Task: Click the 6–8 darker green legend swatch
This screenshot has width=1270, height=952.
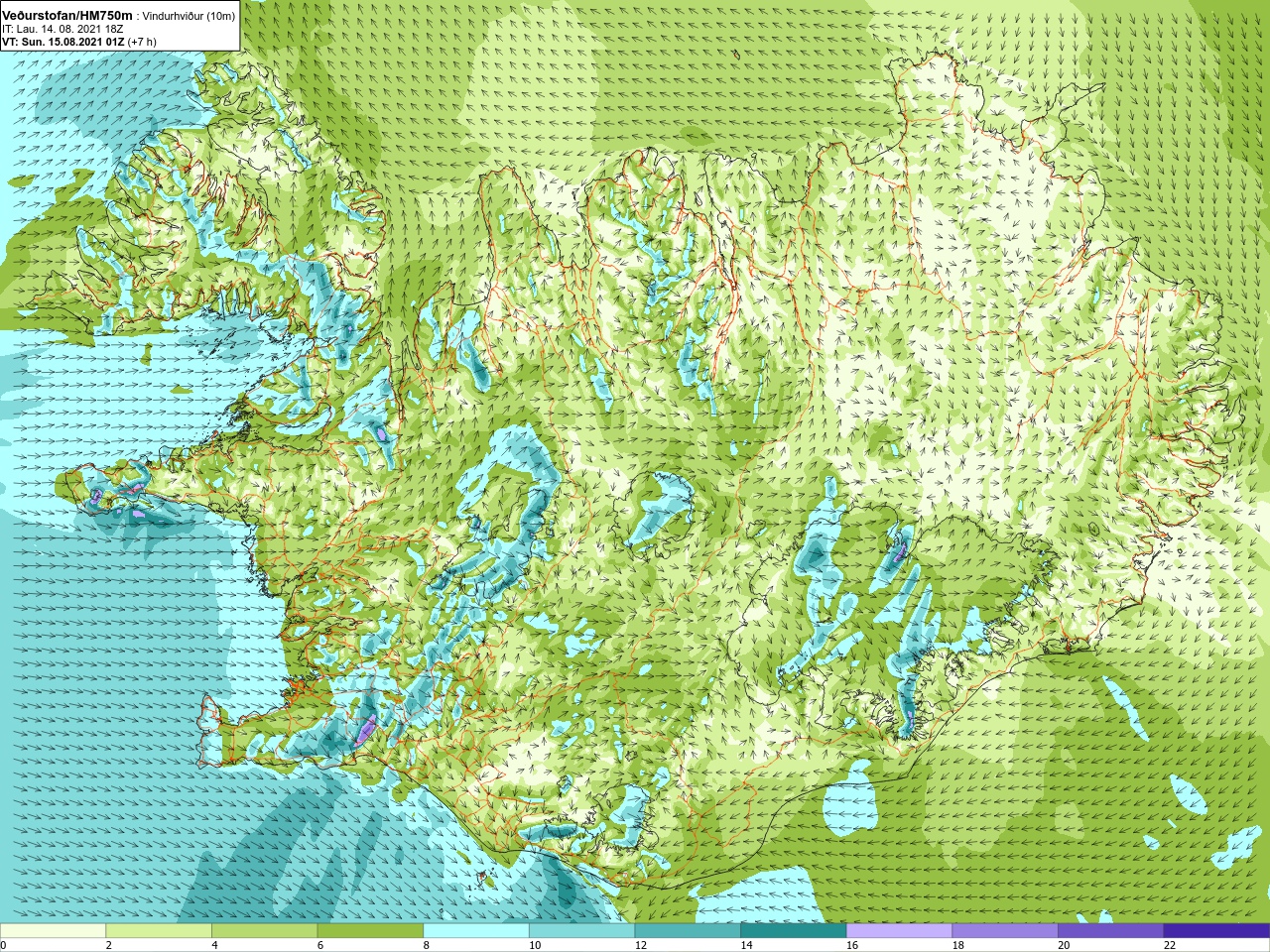Action: [x=370, y=930]
